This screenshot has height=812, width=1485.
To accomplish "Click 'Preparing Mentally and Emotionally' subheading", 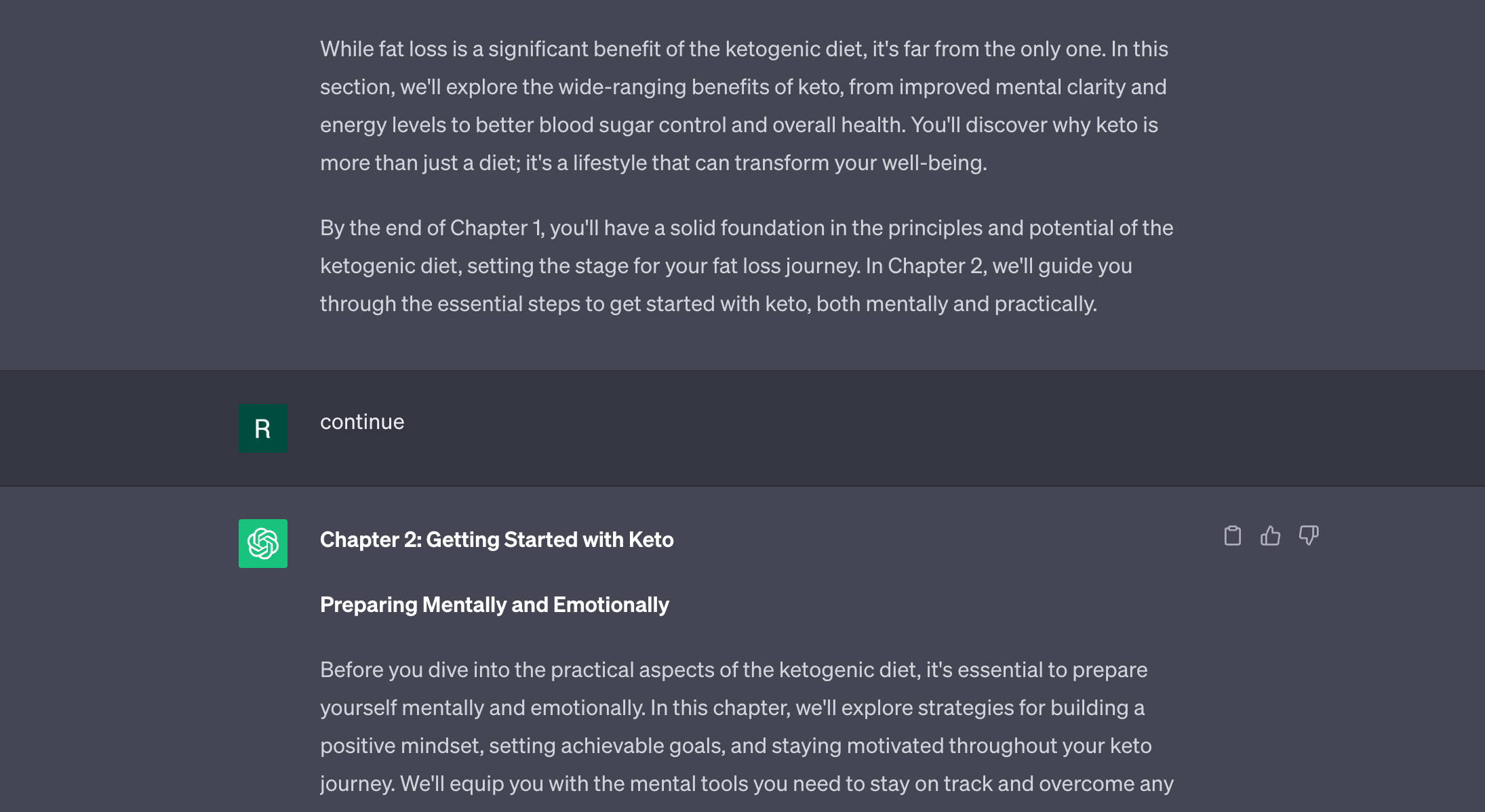I will coord(494,605).
